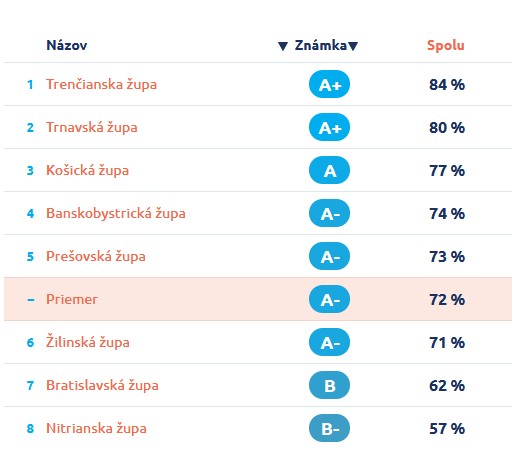512x467 pixels.
Task: Sort table by Spolu column
Action: click(x=446, y=45)
